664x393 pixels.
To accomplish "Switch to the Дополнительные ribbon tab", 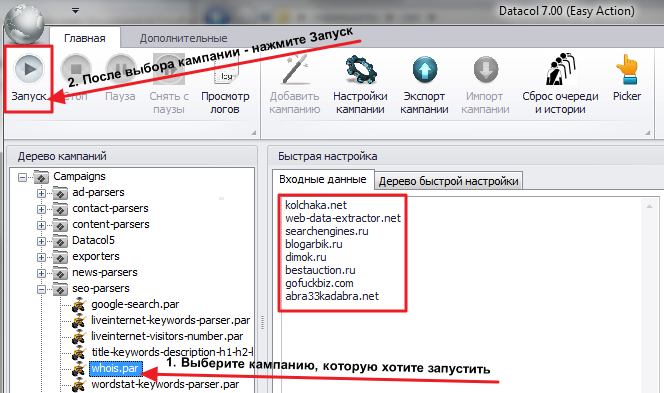I will (183, 38).
